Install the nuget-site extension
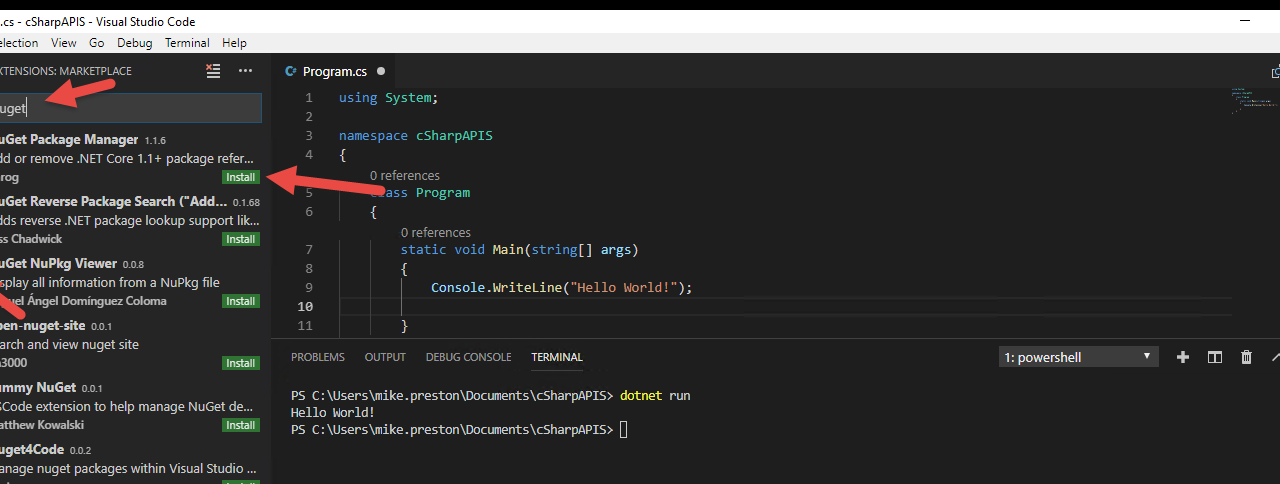 point(240,363)
